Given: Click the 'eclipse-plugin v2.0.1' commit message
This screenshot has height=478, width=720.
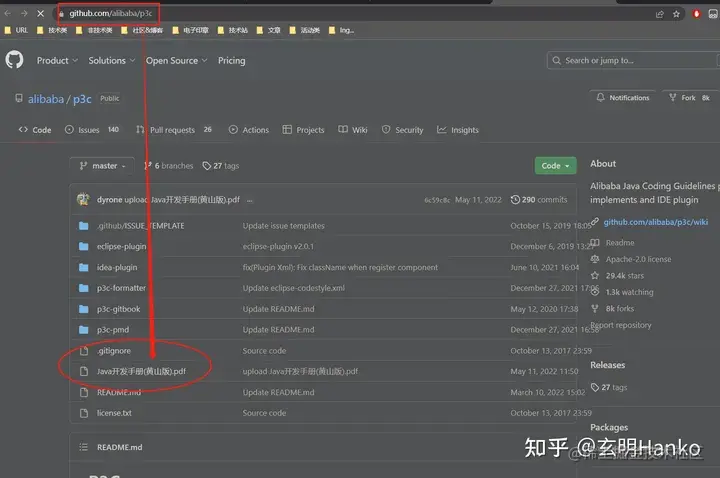Looking at the screenshot, I should coord(278,247).
